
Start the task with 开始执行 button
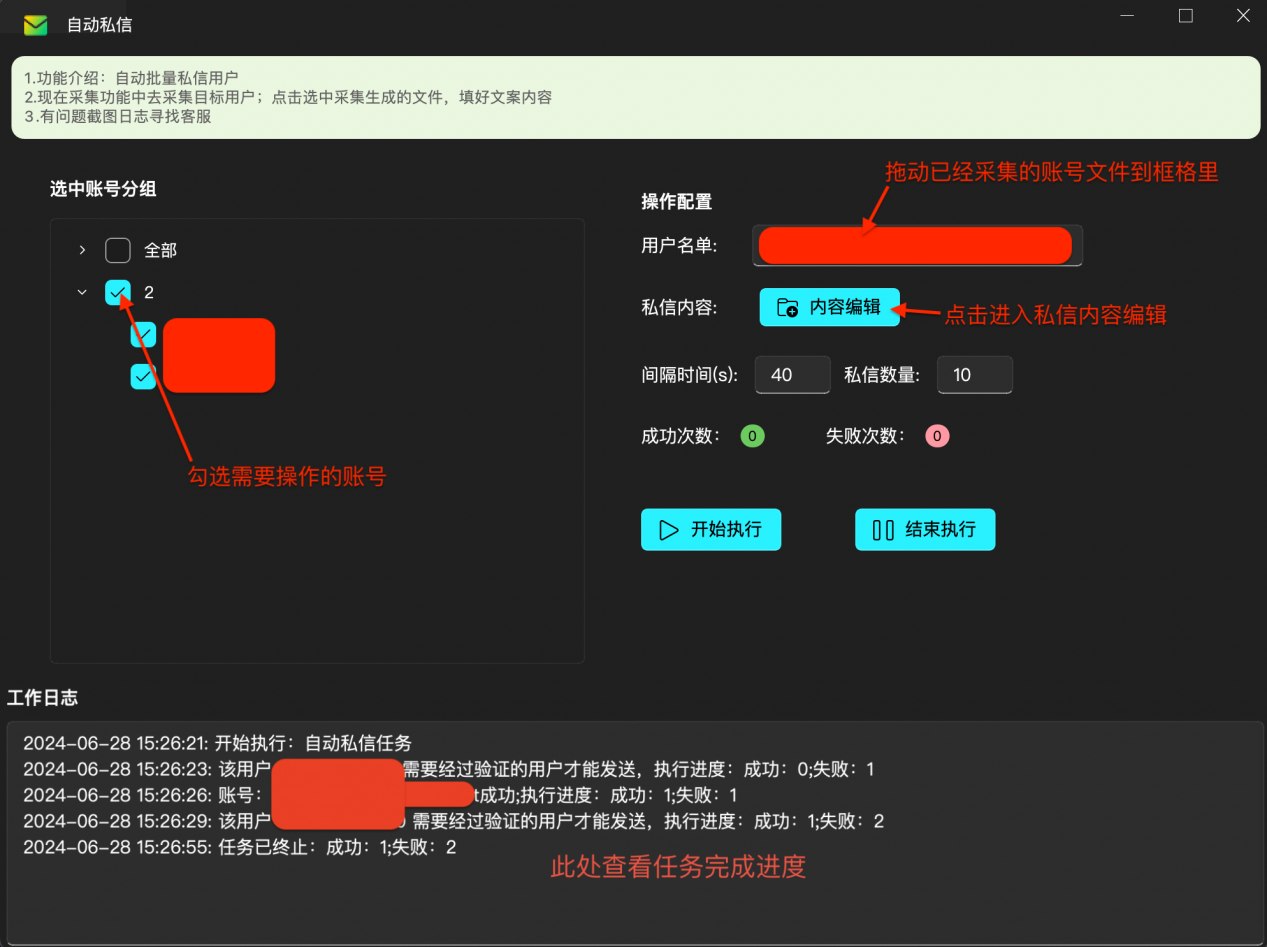click(710, 530)
